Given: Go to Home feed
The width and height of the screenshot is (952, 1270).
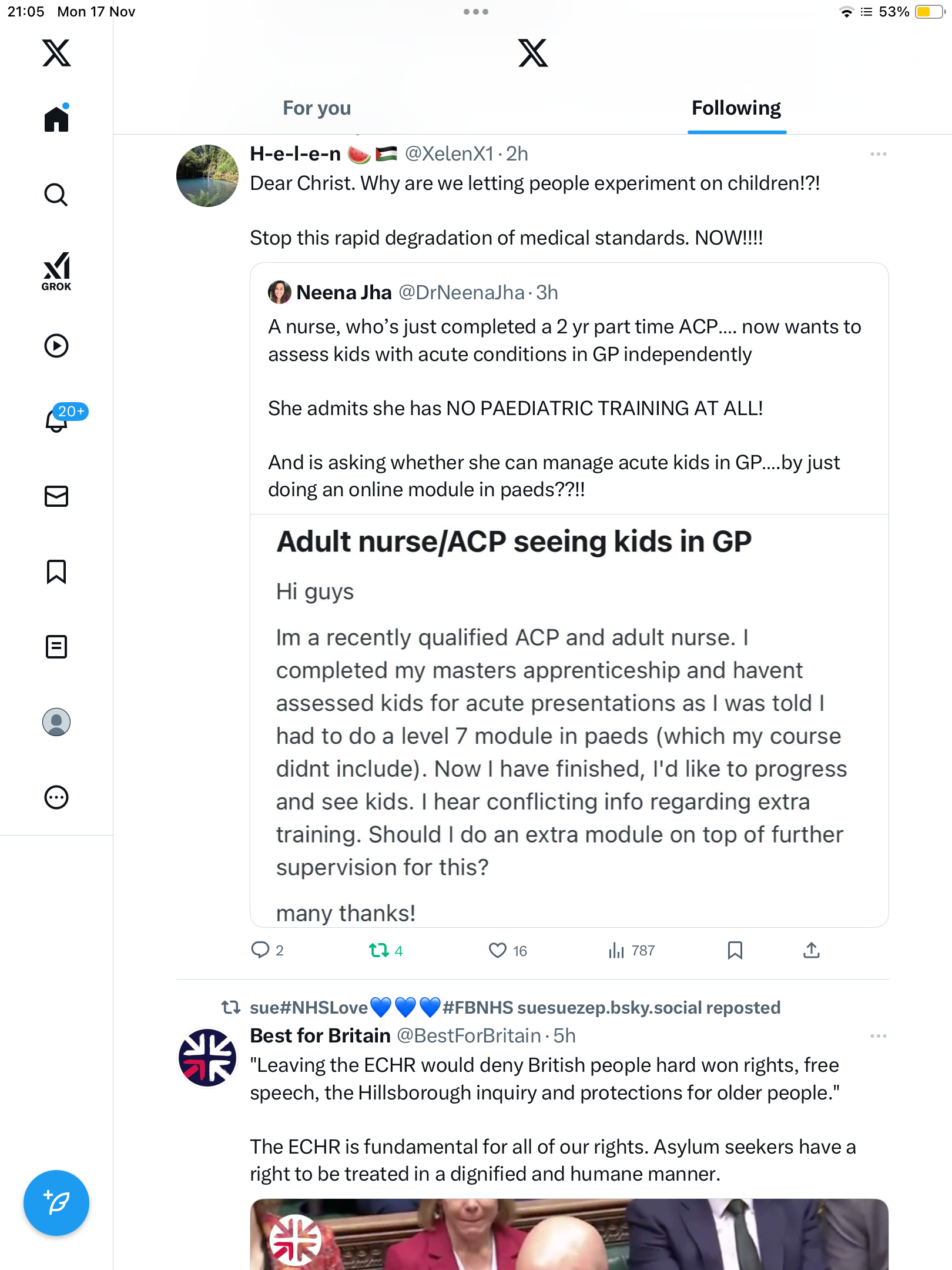Looking at the screenshot, I should pyautogui.click(x=56, y=119).
